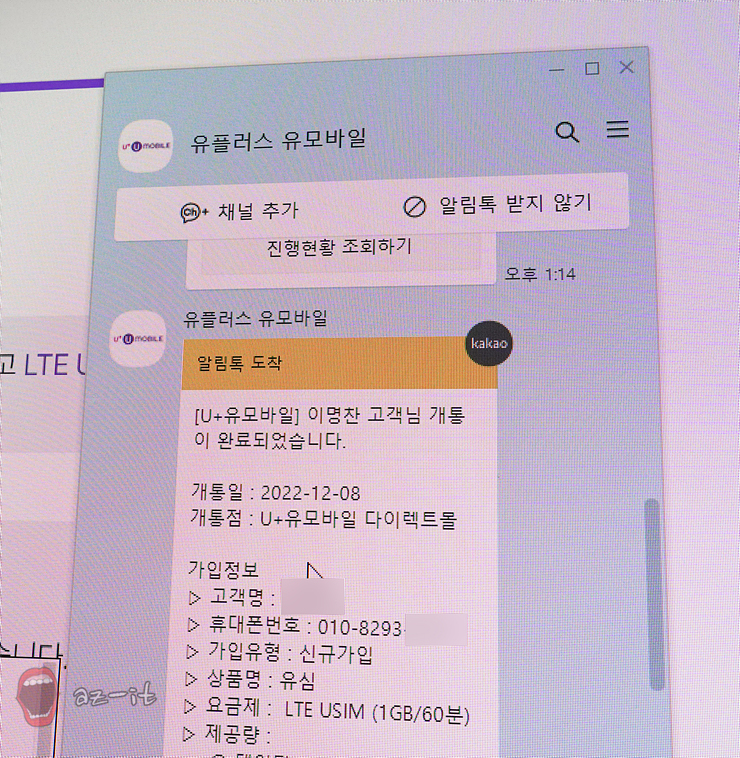Viewport: 740px width, 758px height.
Task: Click the kakao badge on the message
Action: [489, 344]
